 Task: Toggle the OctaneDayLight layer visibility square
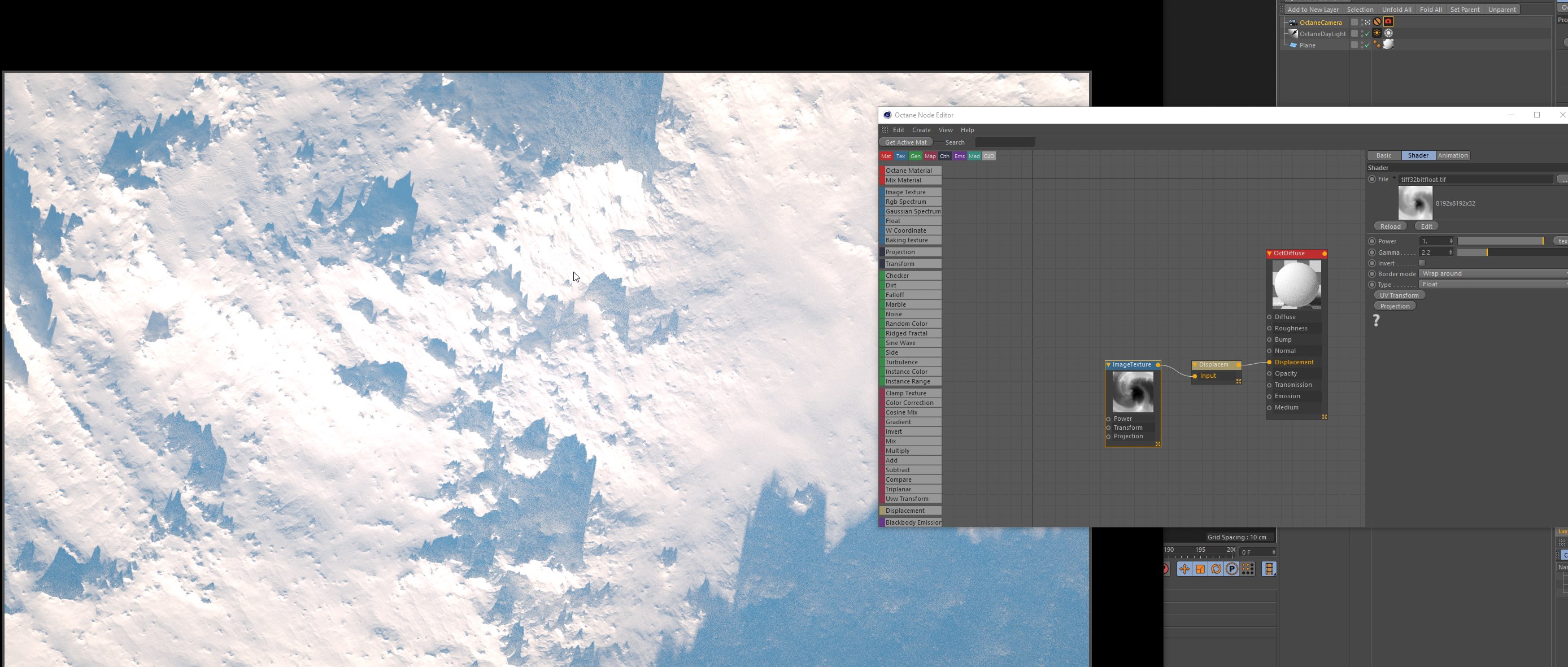pos(1354,33)
